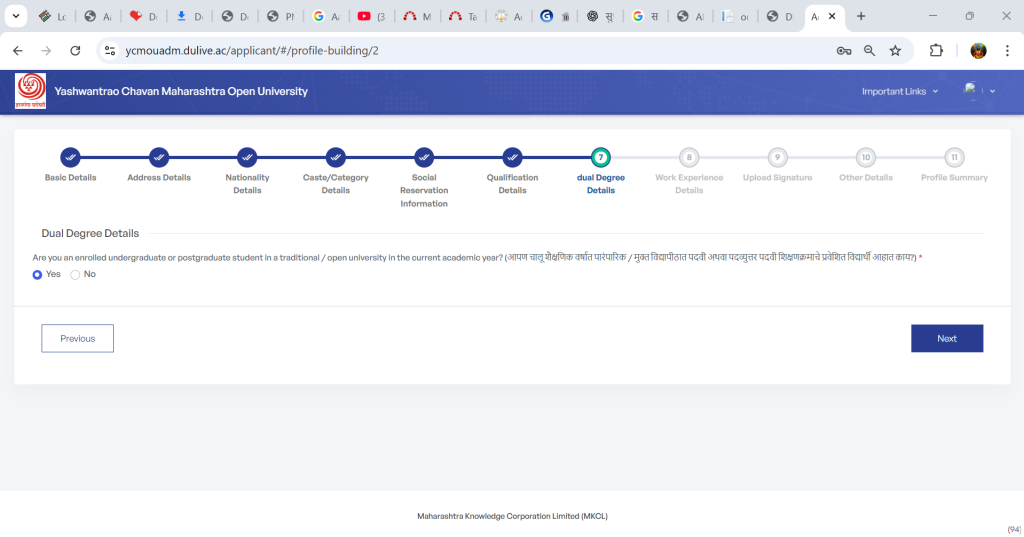This screenshot has width=1024, height=537.
Task: Click step 8 Work Experience Details marker
Action: [x=688, y=157]
